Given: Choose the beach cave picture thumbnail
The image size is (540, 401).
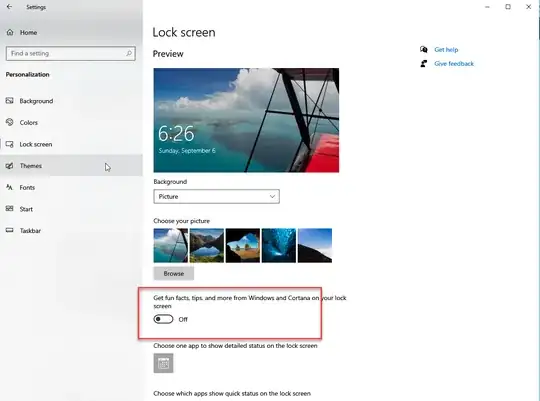Looking at the screenshot, I should (x=243, y=245).
